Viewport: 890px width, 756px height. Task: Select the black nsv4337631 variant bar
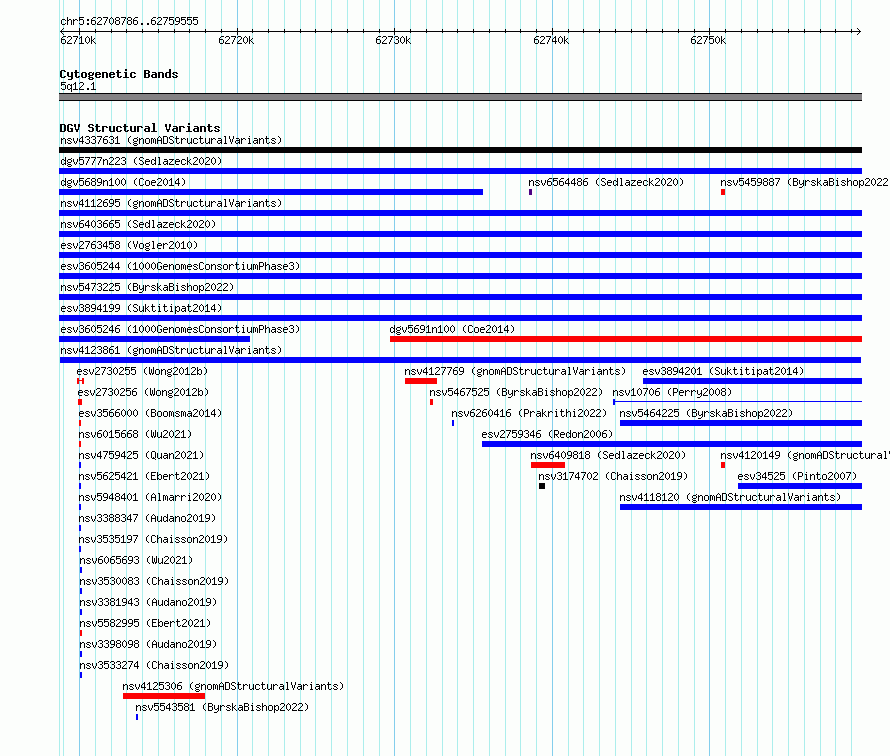pyautogui.click(x=460, y=150)
